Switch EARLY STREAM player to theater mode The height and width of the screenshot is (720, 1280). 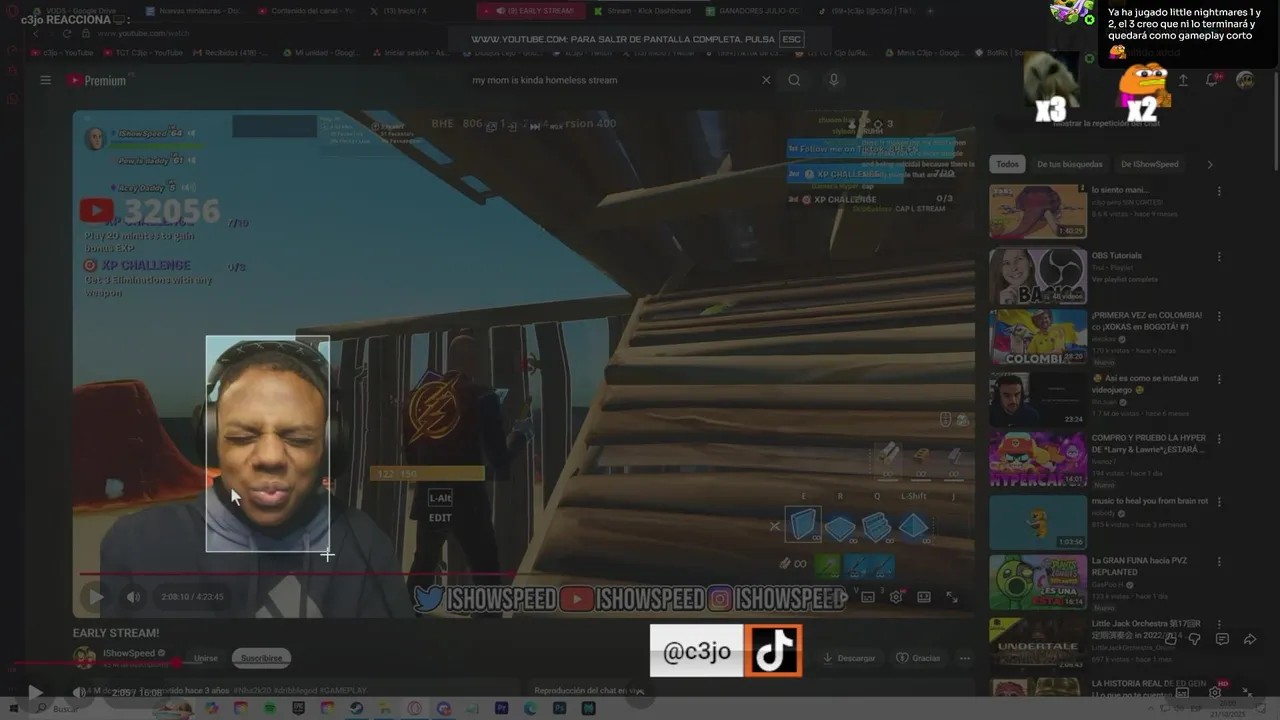924,597
